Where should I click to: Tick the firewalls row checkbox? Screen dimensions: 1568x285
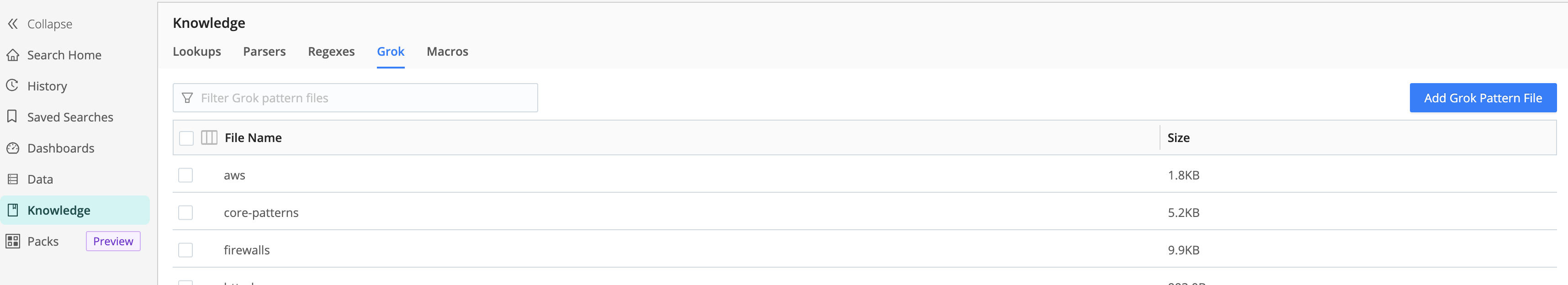point(185,250)
